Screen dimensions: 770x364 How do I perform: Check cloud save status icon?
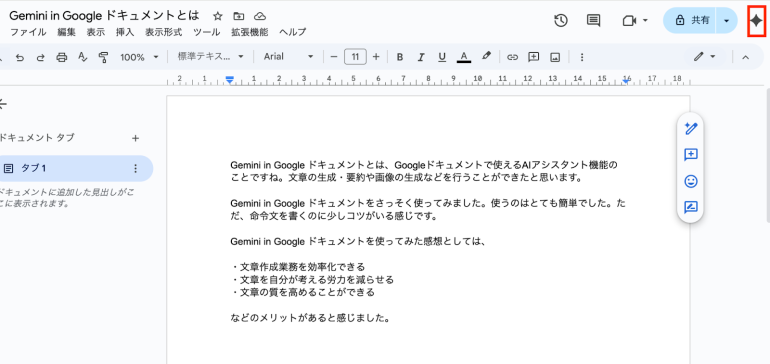point(260,16)
